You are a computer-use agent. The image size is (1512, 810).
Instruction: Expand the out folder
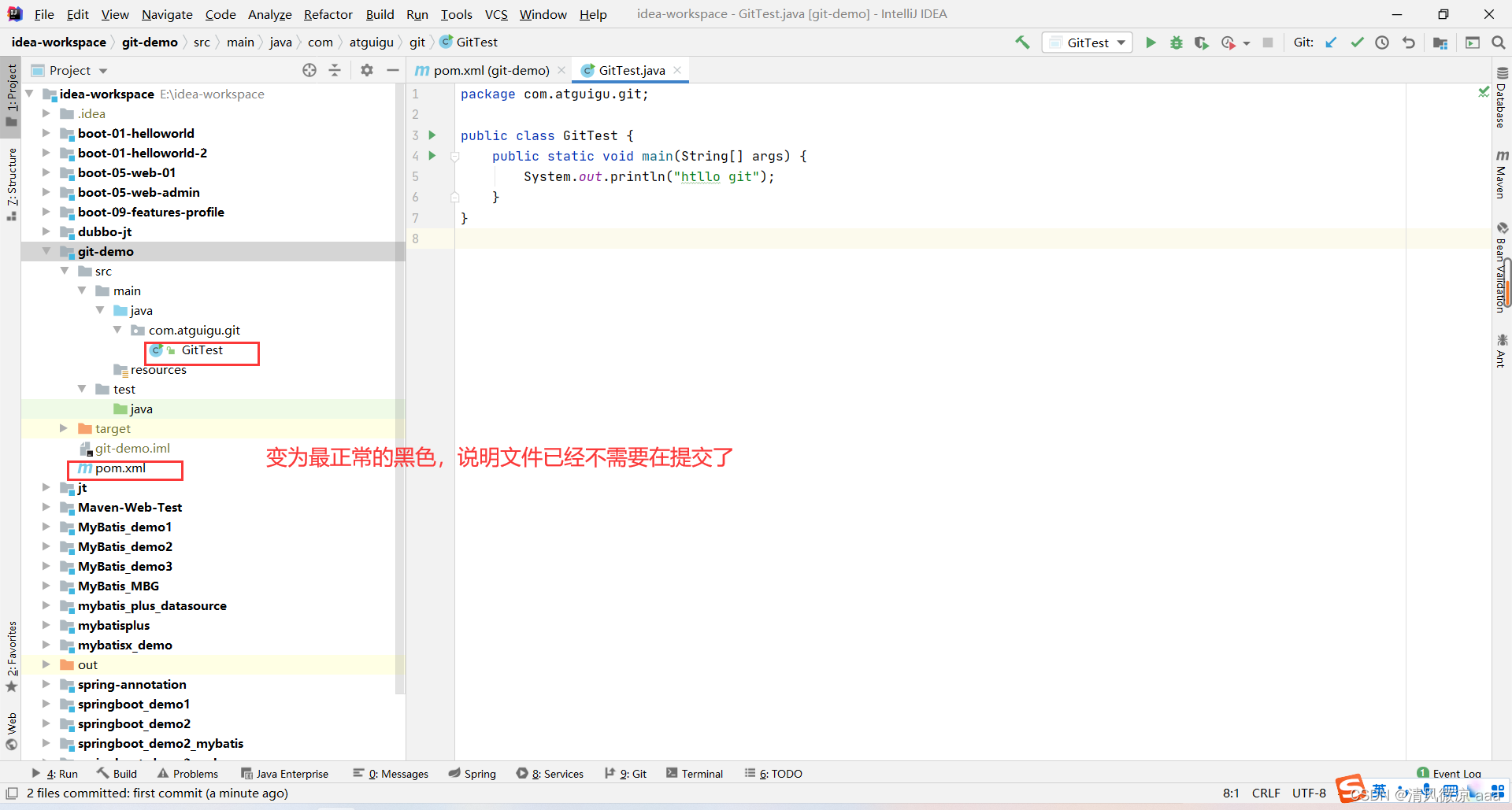(x=46, y=664)
